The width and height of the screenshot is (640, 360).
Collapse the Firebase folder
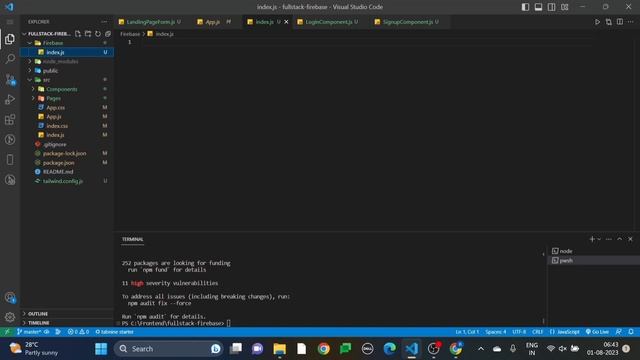click(x=29, y=43)
